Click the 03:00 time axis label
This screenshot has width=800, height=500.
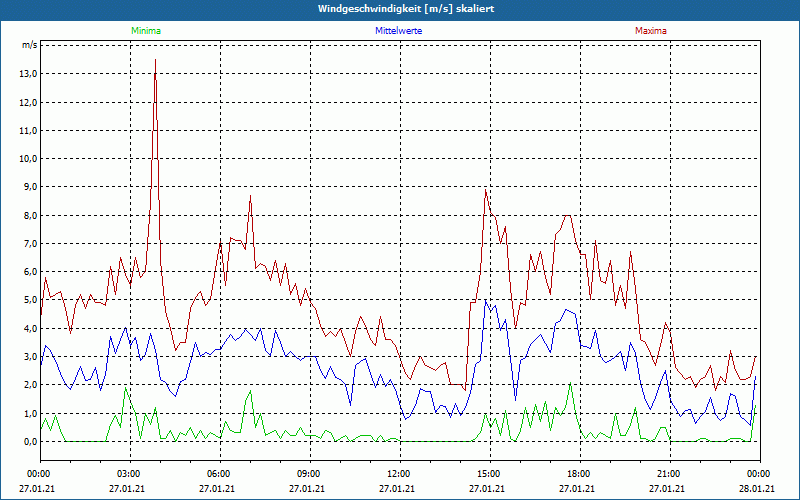[x=129, y=473]
